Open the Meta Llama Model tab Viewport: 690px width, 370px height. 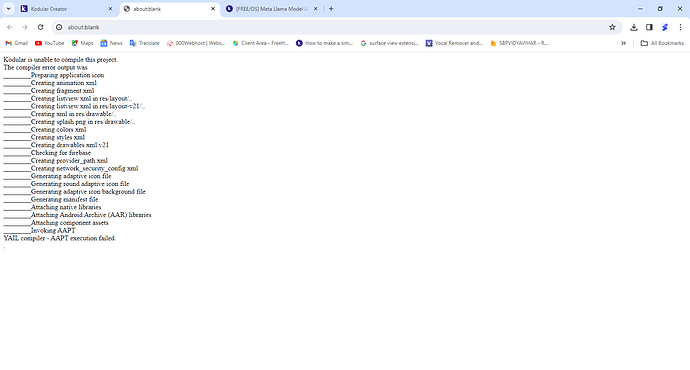[x=272, y=9]
